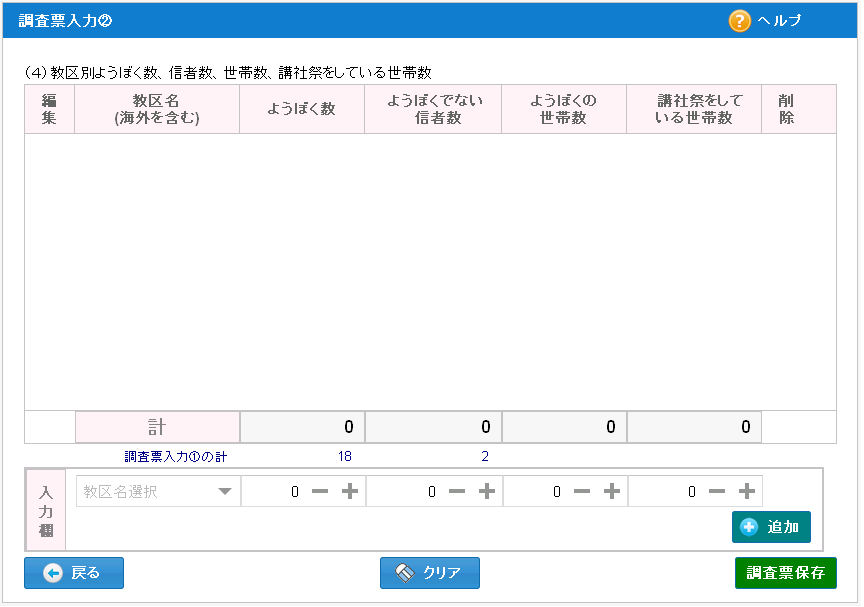Click the 調査票入力①の計 label
Image resolution: width=864 pixels, height=607 pixels.
click(x=176, y=458)
